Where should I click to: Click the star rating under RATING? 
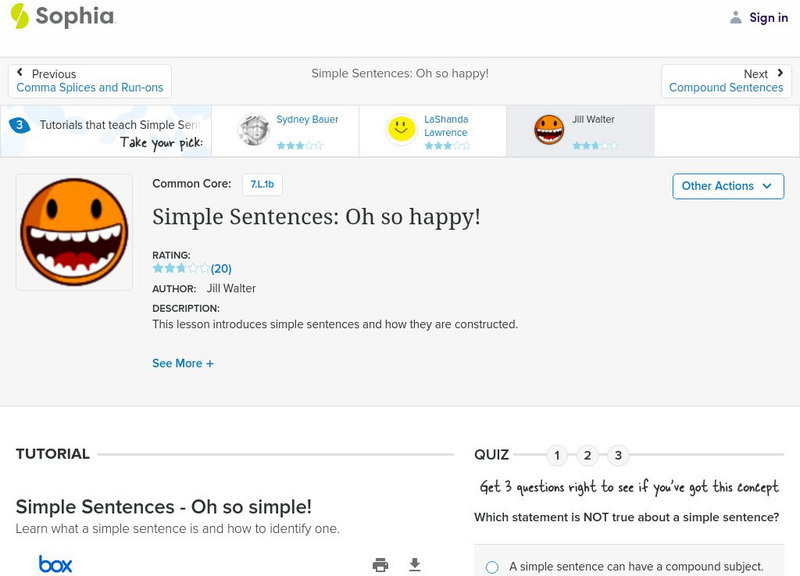[181, 268]
